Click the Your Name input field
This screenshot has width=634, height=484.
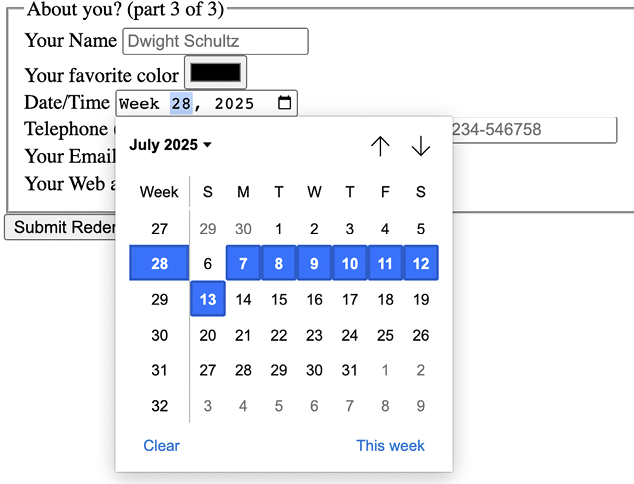[215, 41]
